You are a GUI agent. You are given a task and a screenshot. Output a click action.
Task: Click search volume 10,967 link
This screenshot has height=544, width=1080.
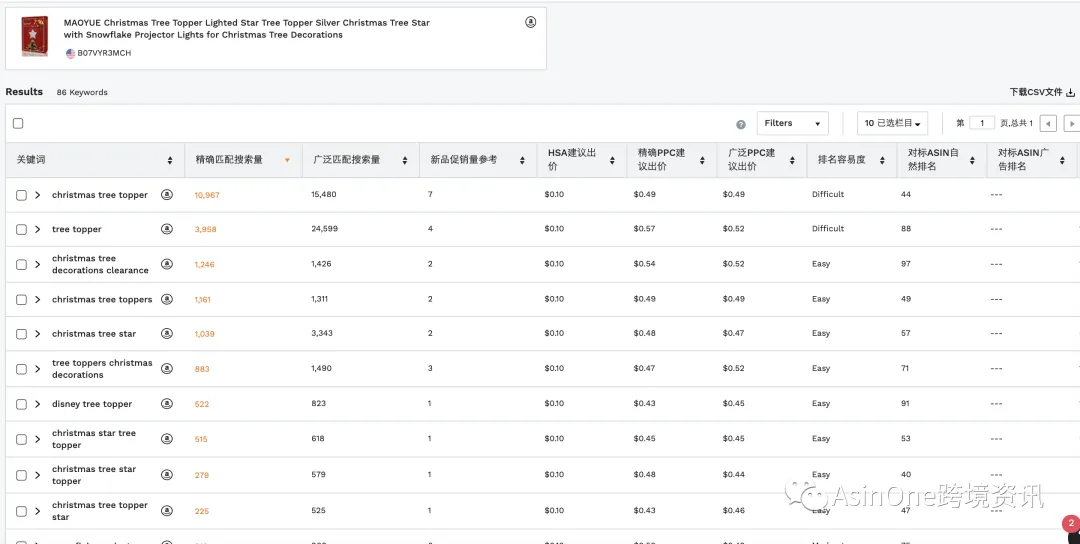point(207,195)
